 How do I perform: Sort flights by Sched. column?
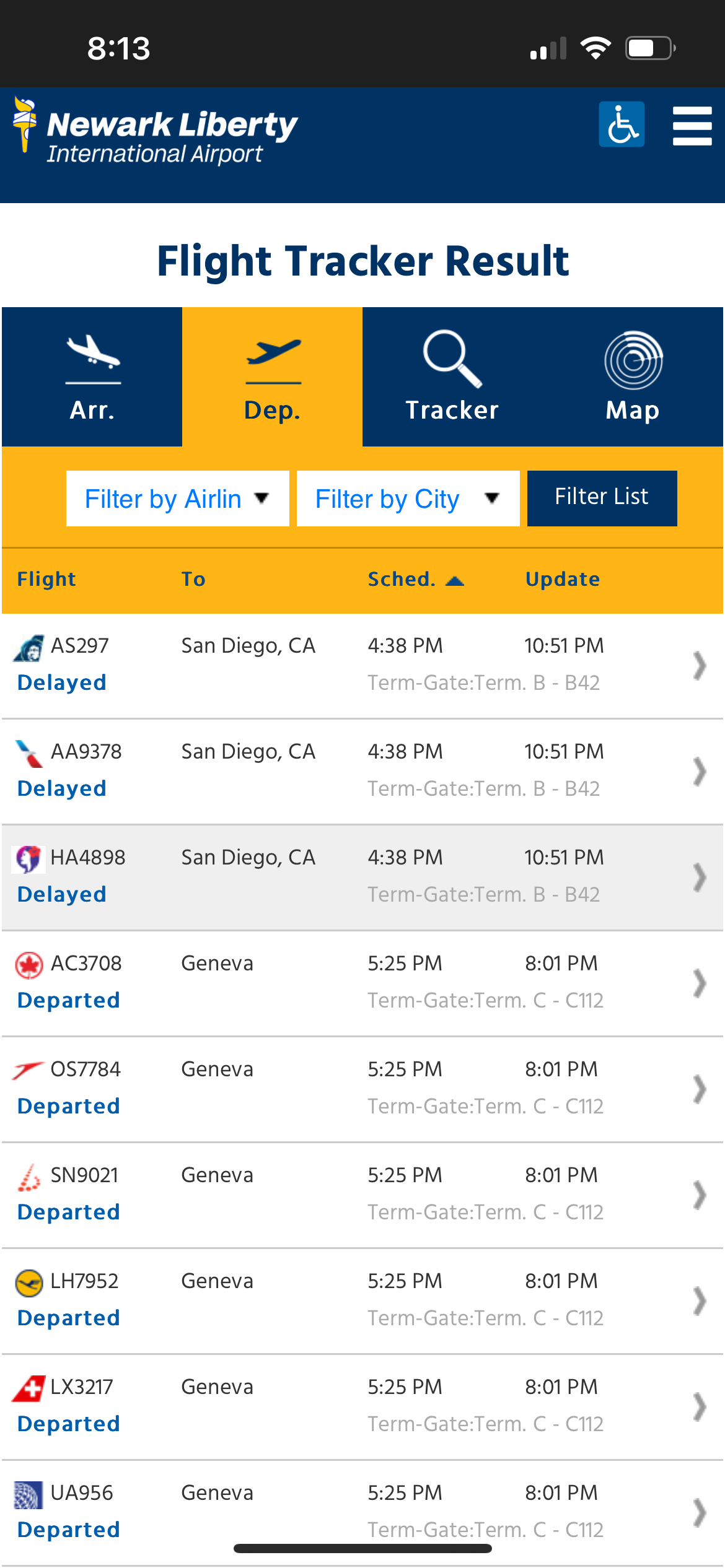pos(415,580)
